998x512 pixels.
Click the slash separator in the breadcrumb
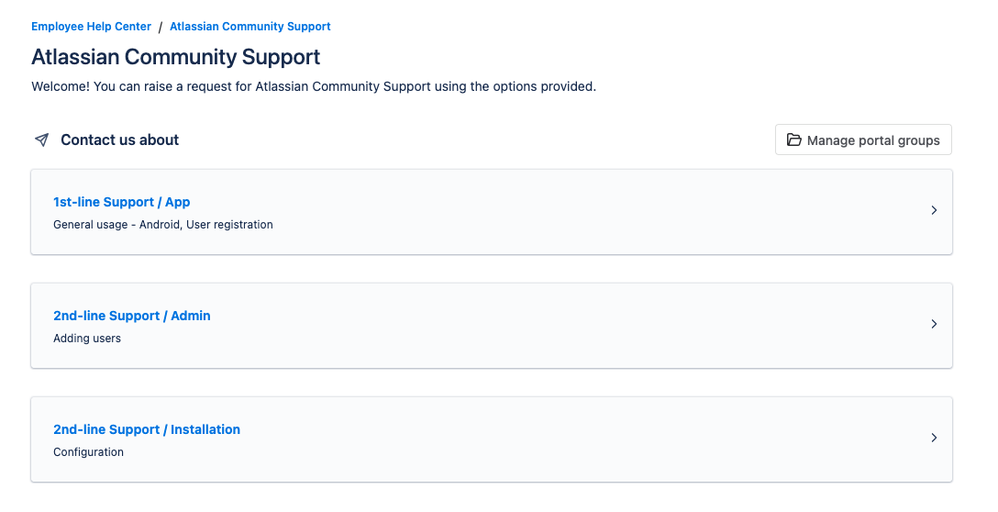pos(161,27)
